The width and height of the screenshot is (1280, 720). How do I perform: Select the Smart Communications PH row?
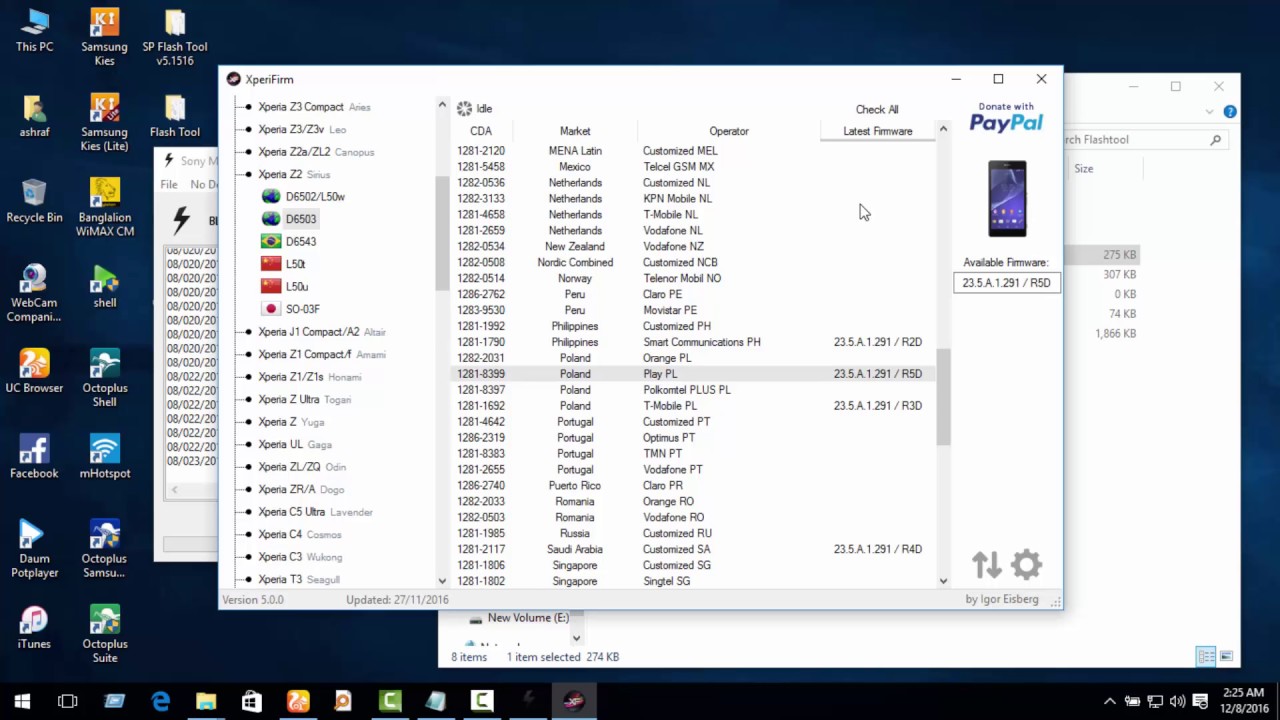(691, 342)
